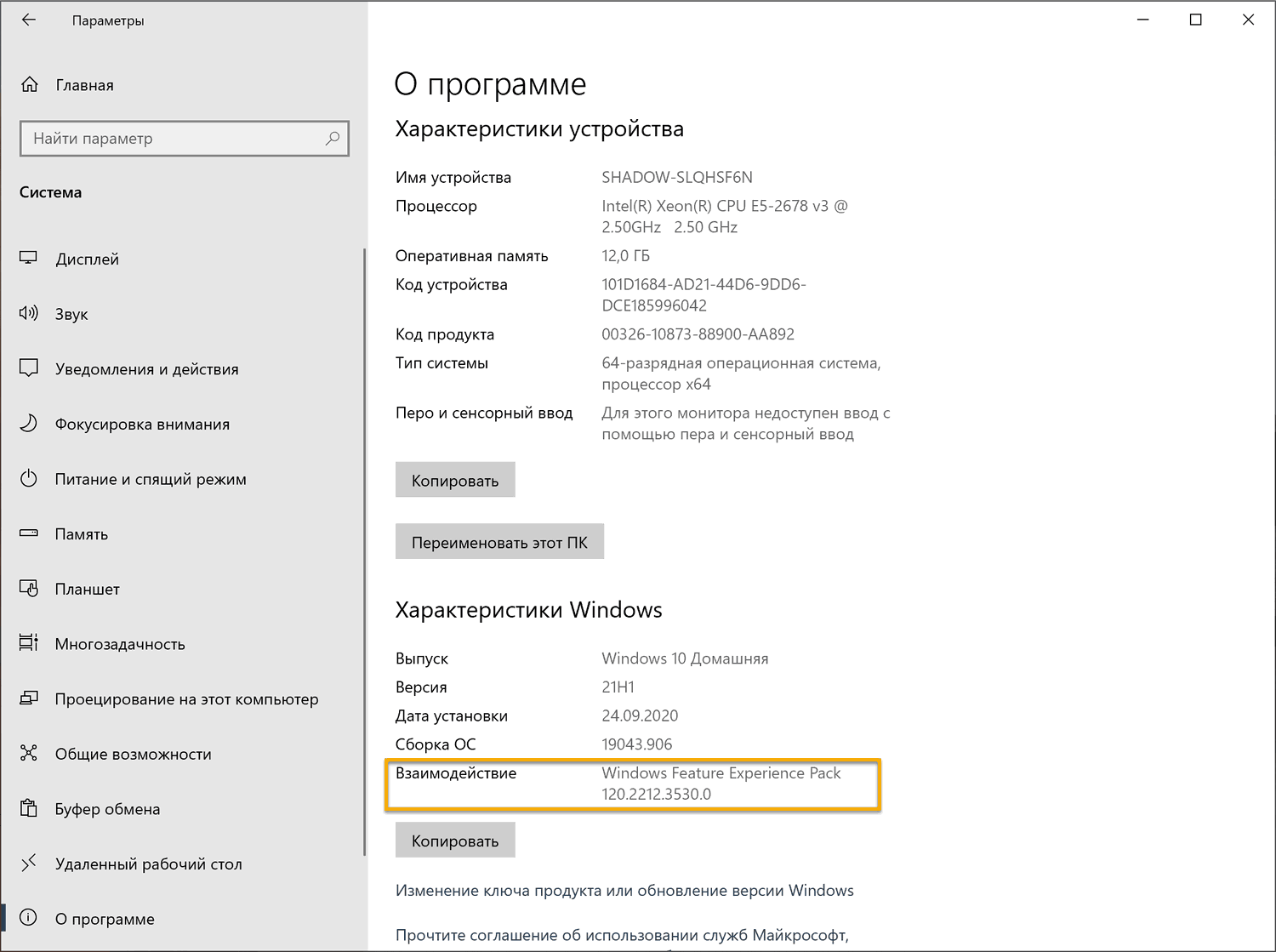
Task: Open Проецирование на этот компьютер
Action: pyautogui.click(x=187, y=698)
